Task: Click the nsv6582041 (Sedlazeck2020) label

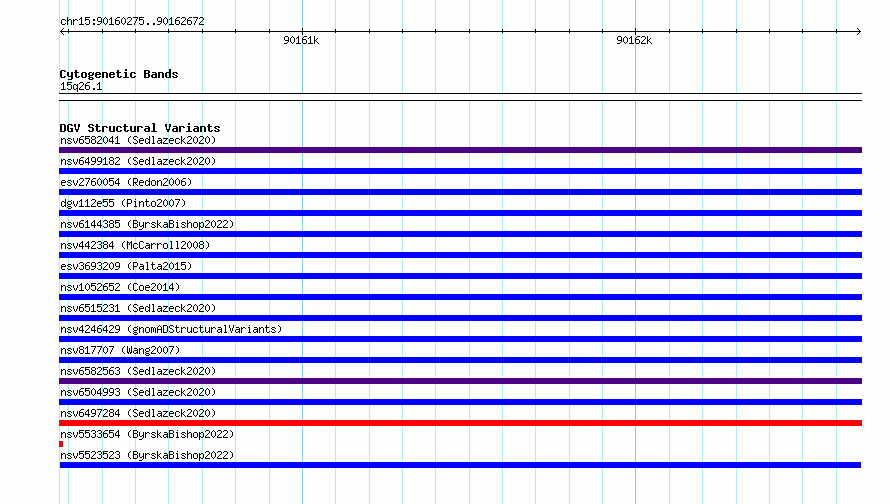Action: 138,140
